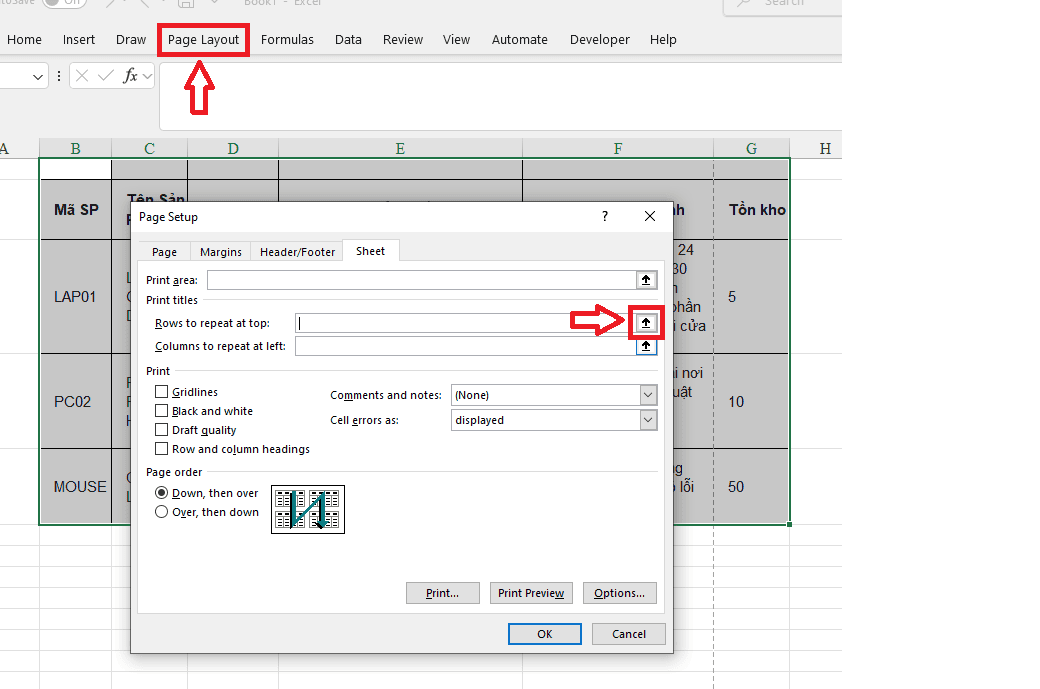Click the Mã SP header cell
Viewport: 1040px width, 689px height.
tap(76, 210)
